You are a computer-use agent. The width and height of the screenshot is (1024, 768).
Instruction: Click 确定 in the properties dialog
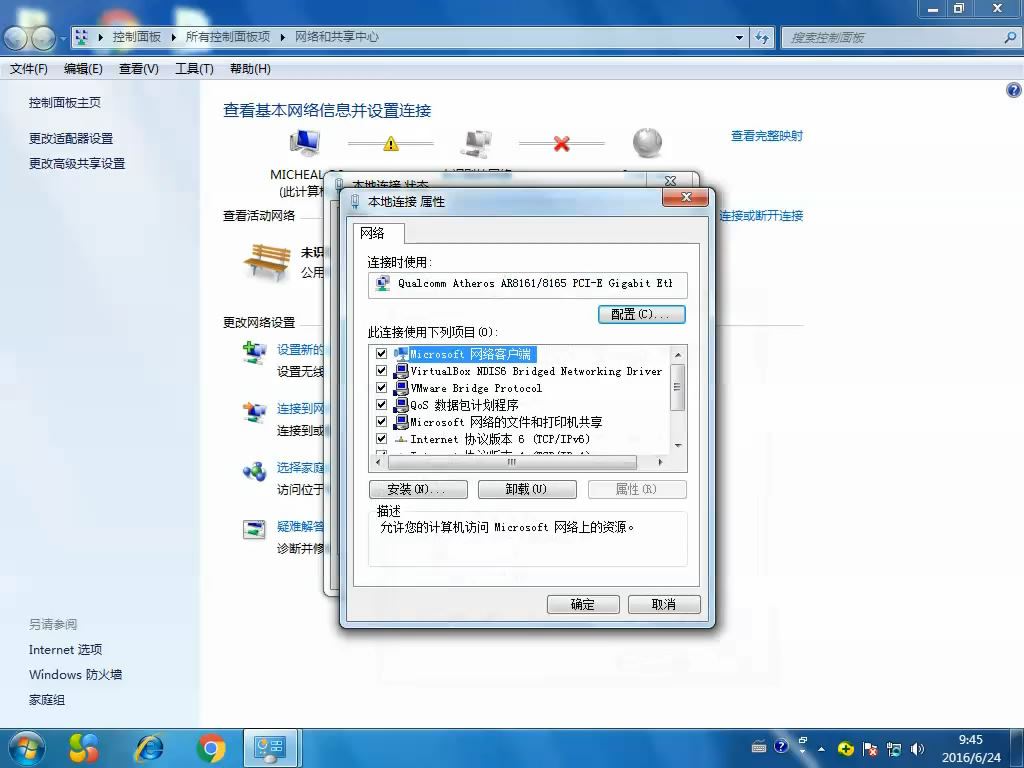click(x=583, y=604)
